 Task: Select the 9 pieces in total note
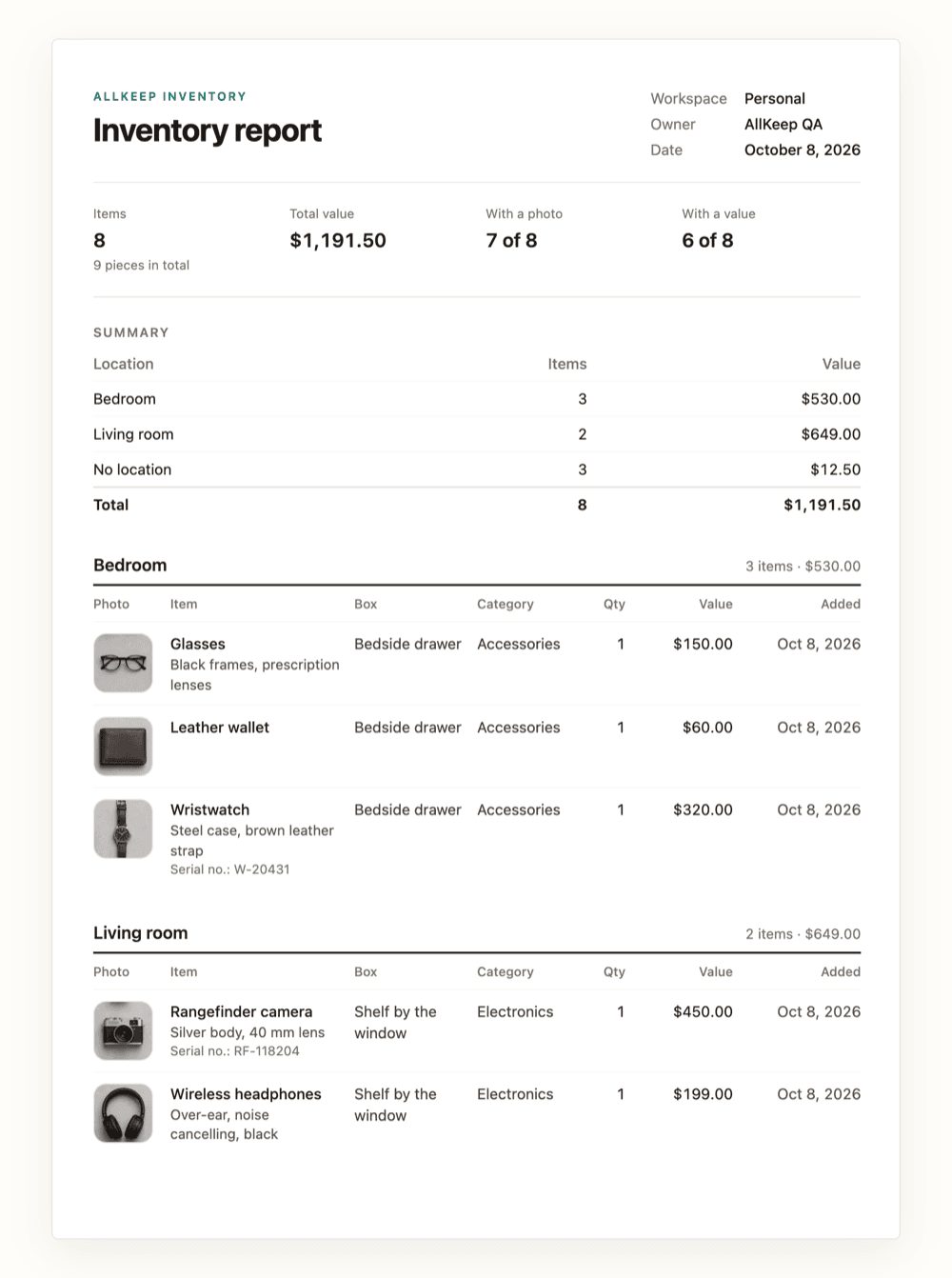point(141,265)
